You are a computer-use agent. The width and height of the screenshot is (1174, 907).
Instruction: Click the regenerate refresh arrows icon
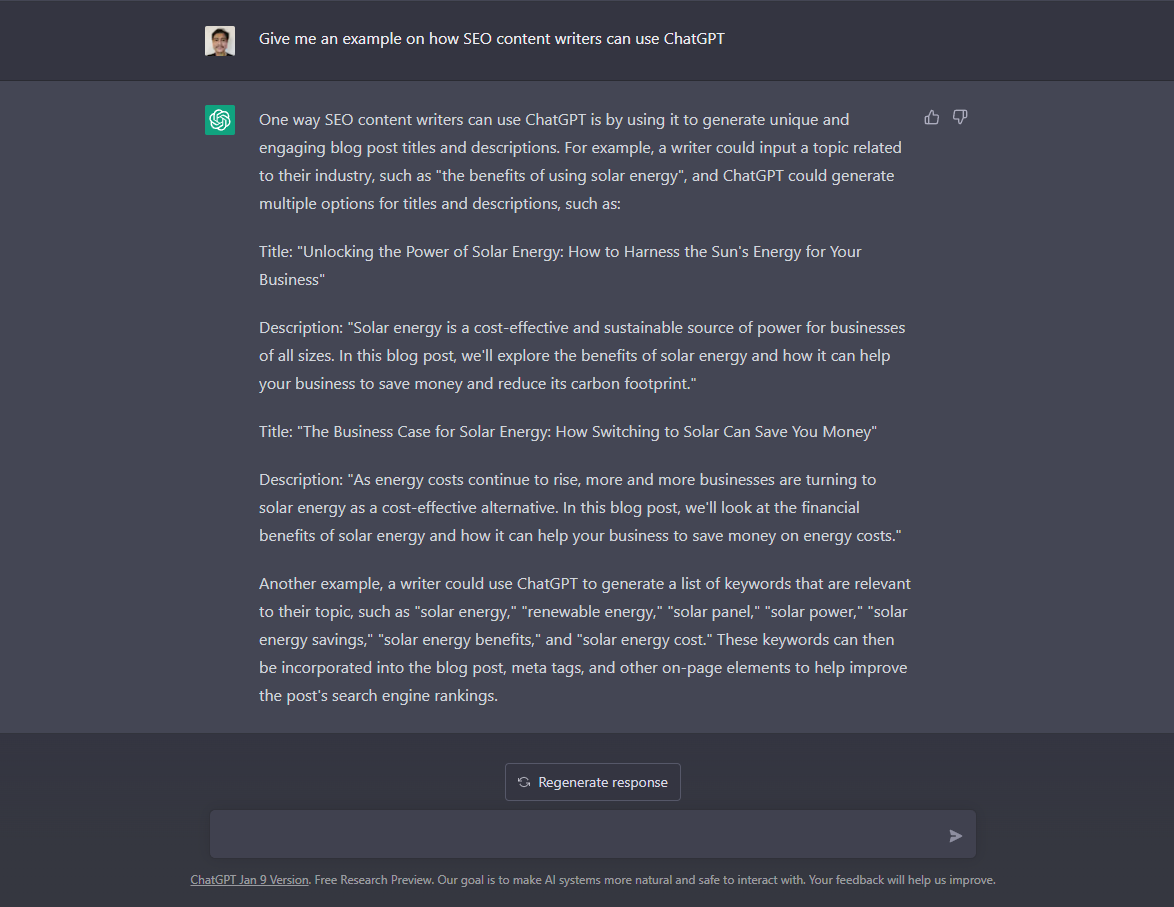click(524, 782)
